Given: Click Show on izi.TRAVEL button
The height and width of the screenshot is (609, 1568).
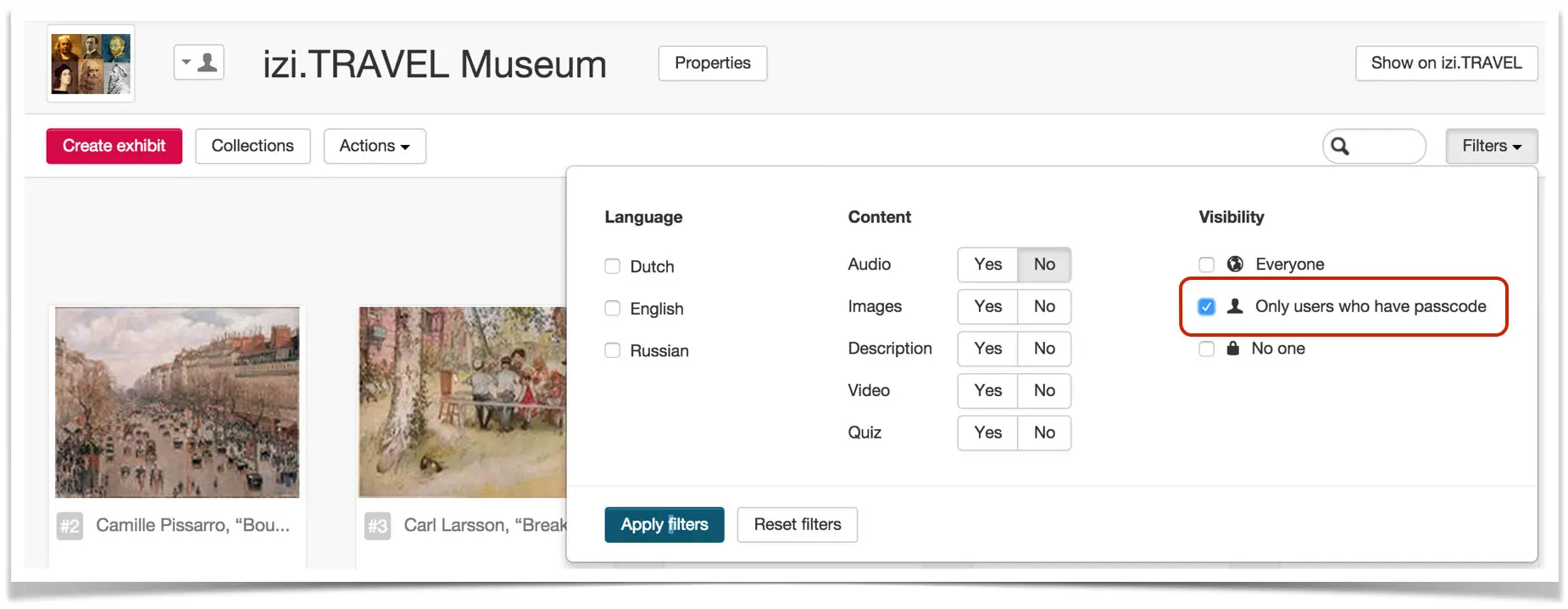Looking at the screenshot, I should click(x=1446, y=63).
